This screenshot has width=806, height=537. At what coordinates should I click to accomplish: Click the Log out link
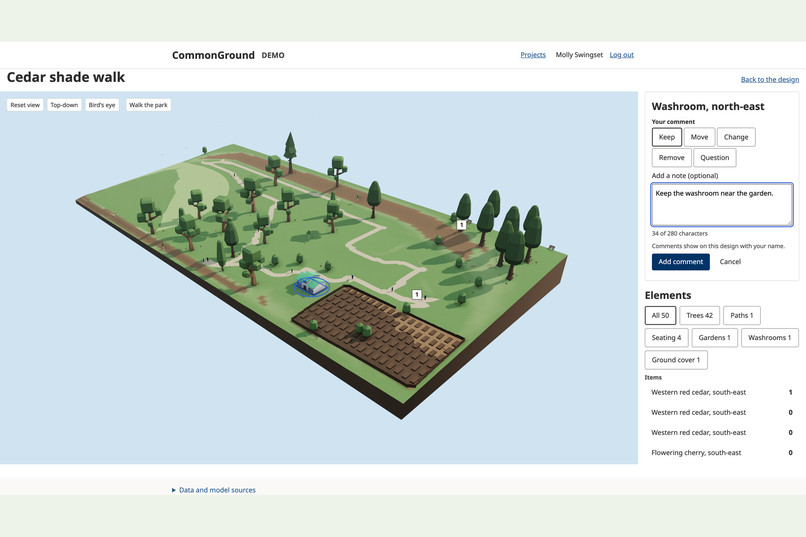click(x=621, y=54)
